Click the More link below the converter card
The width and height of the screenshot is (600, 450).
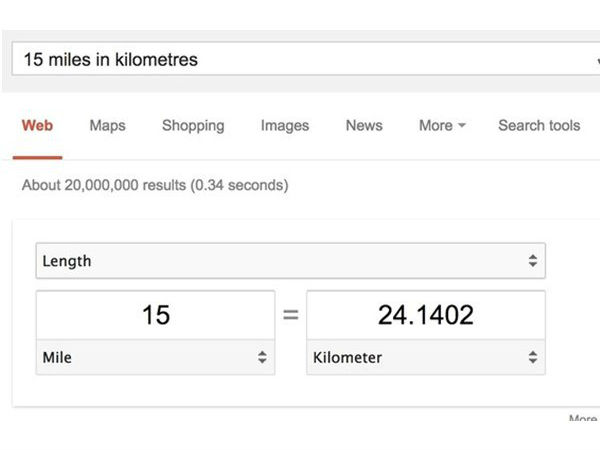[582, 420]
